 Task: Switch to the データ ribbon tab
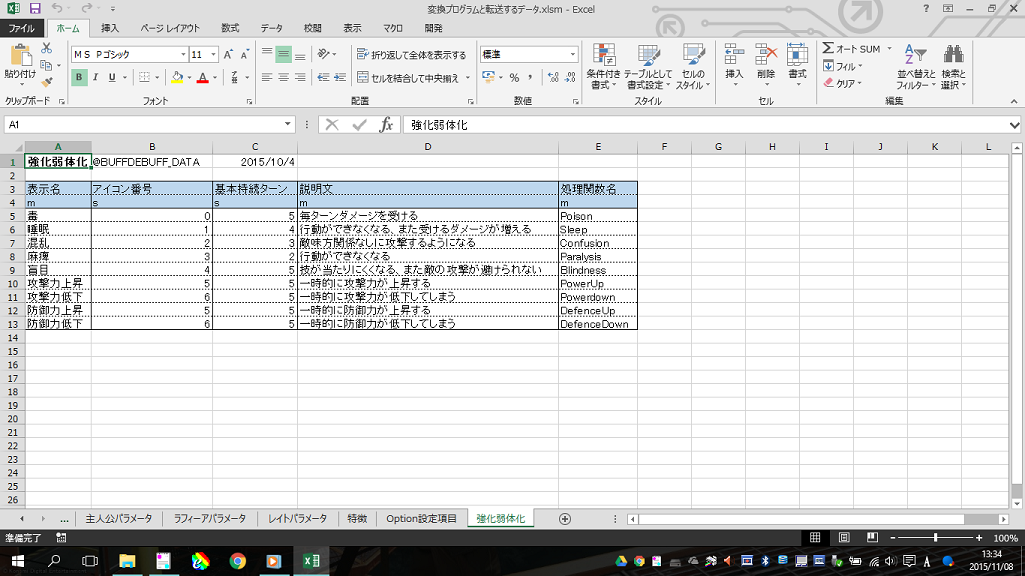[x=271, y=28]
